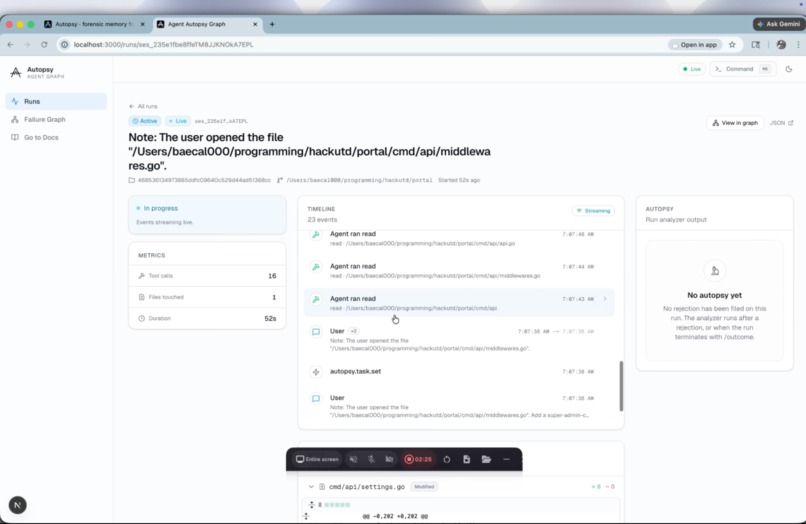This screenshot has height=524, width=806.
Task: Toggle camera in recorder bar
Action: point(389,459)
